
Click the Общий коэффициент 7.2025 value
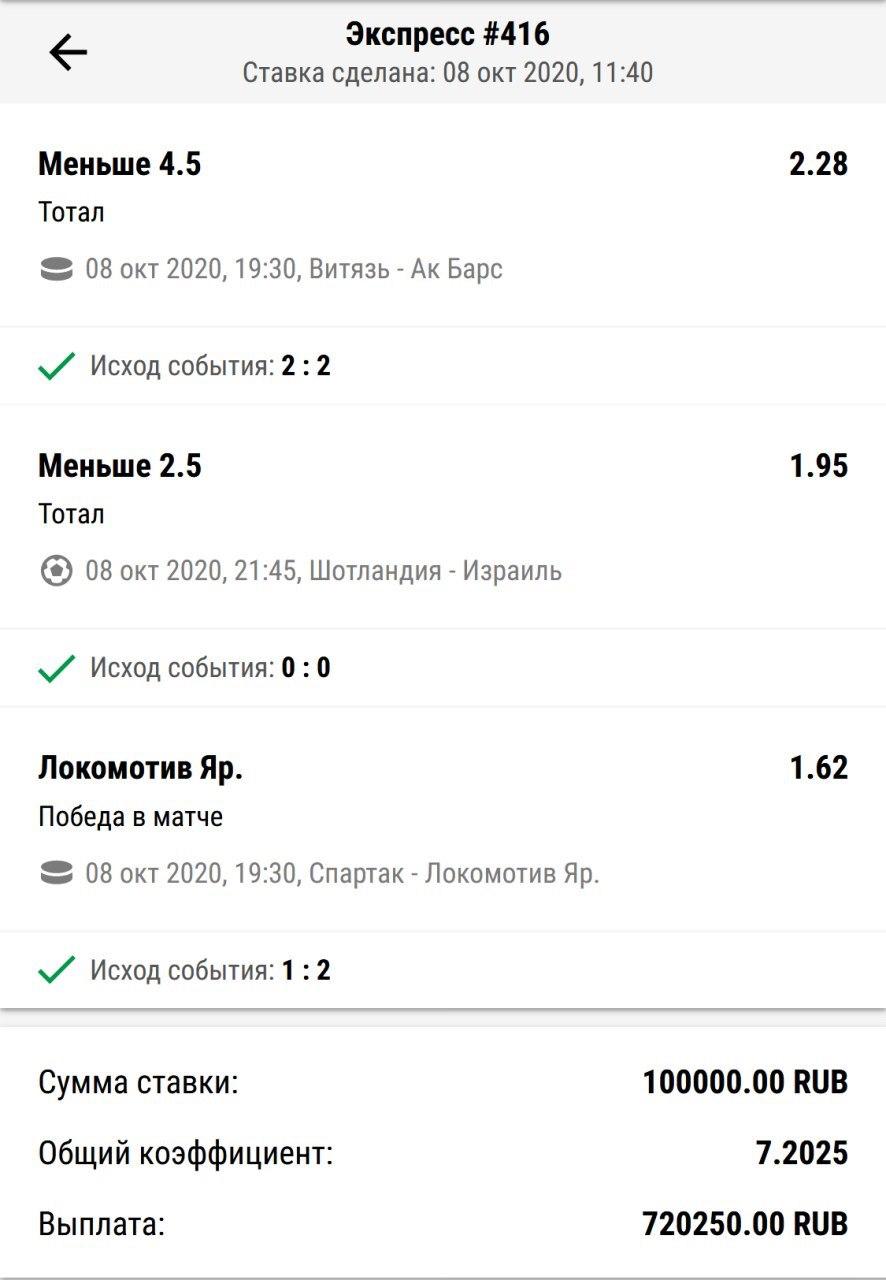tap(802, 1153)
